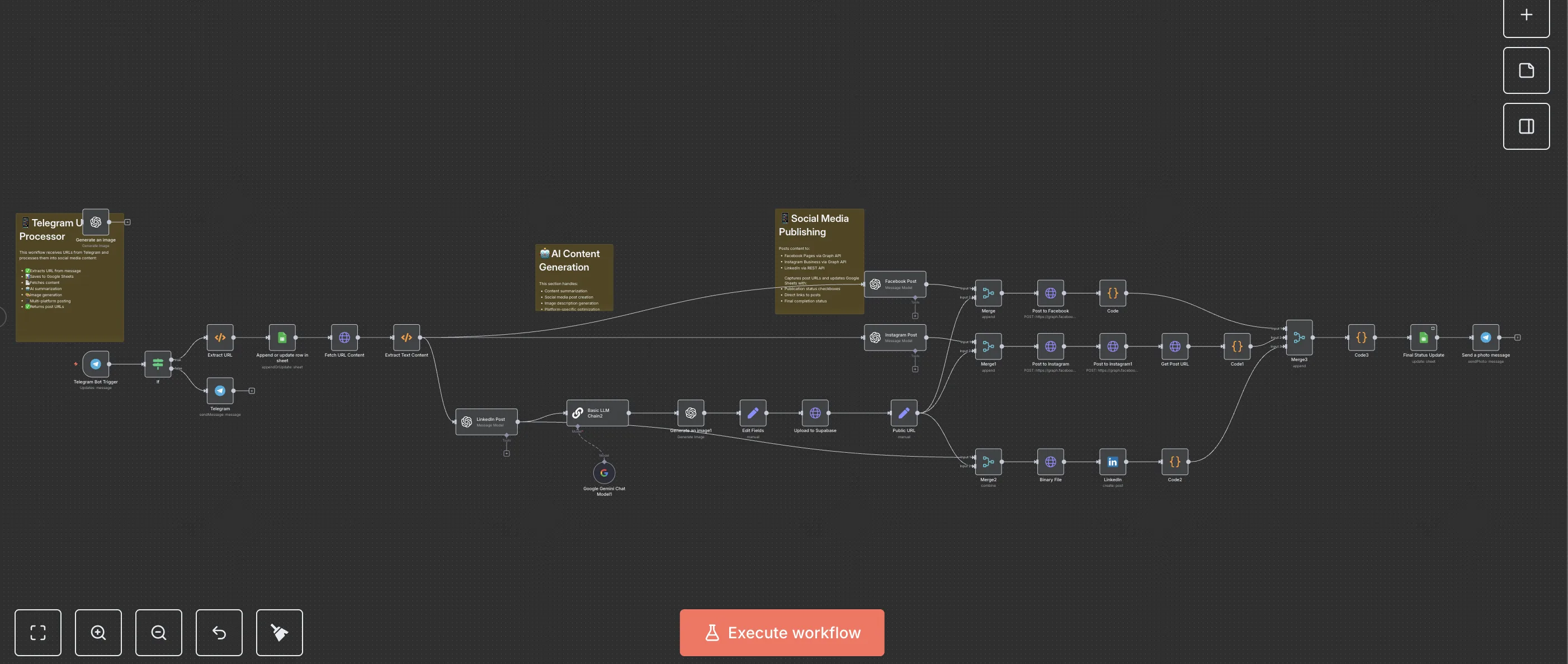
Task: Open the Code1 node
Action: point(1236,347)
